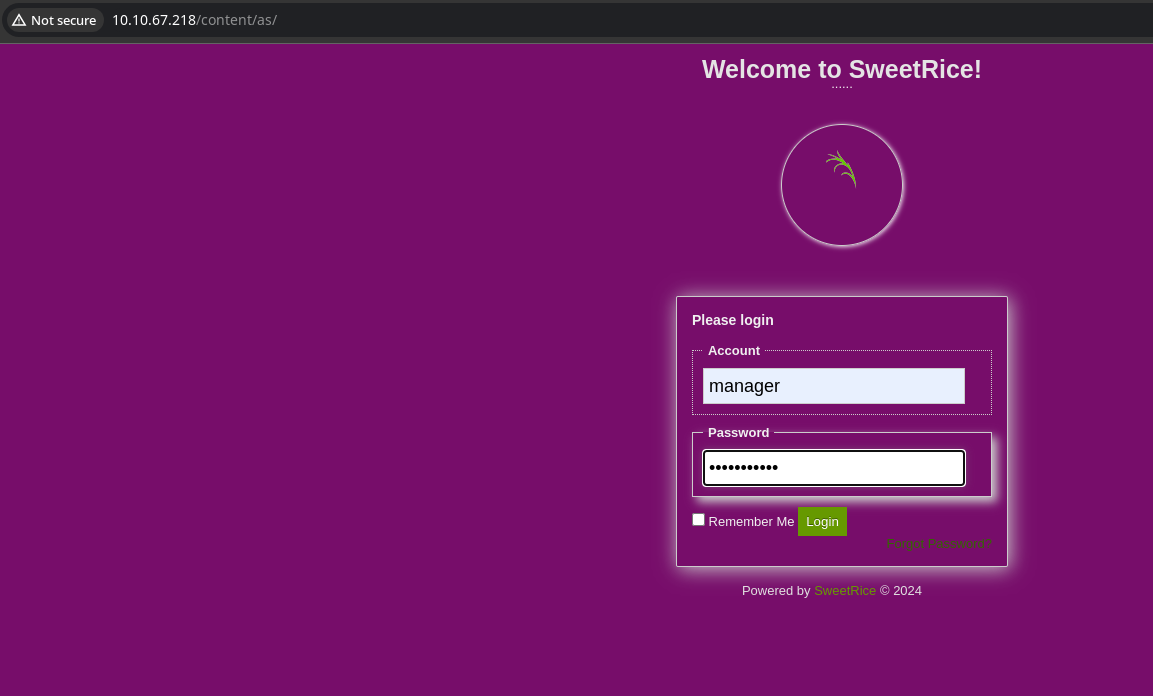The image size is (1153, 696).
Task: Click the Welcome to SweetRice! heading
Action: tap(841, 69)
